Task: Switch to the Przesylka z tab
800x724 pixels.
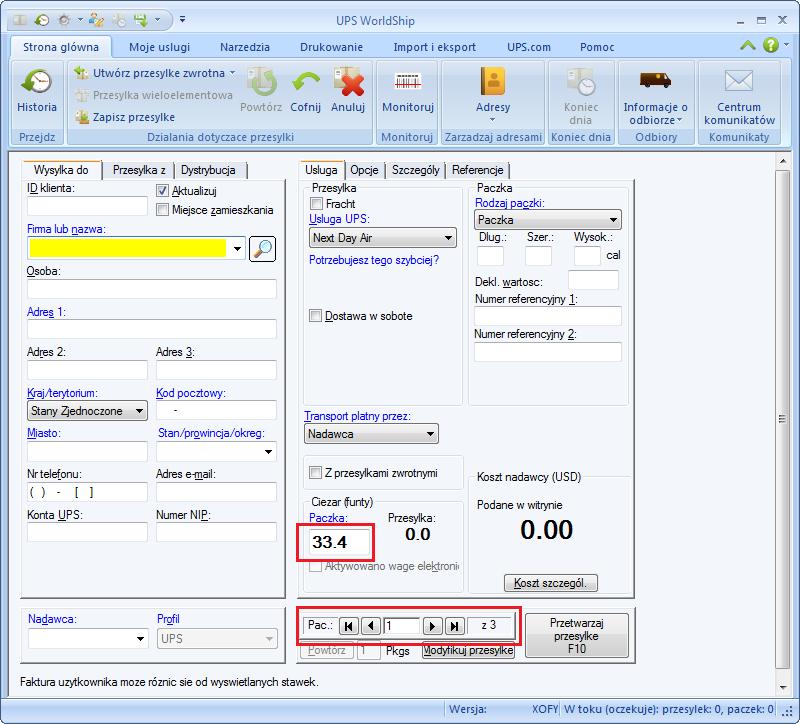Action: coord(139,170)
